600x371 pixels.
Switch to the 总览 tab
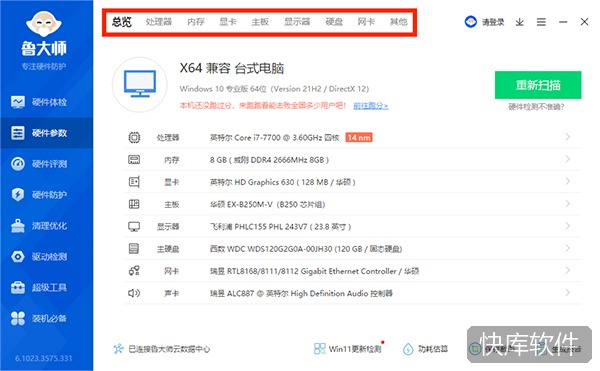pyautogui.click(x=122, y=22)
